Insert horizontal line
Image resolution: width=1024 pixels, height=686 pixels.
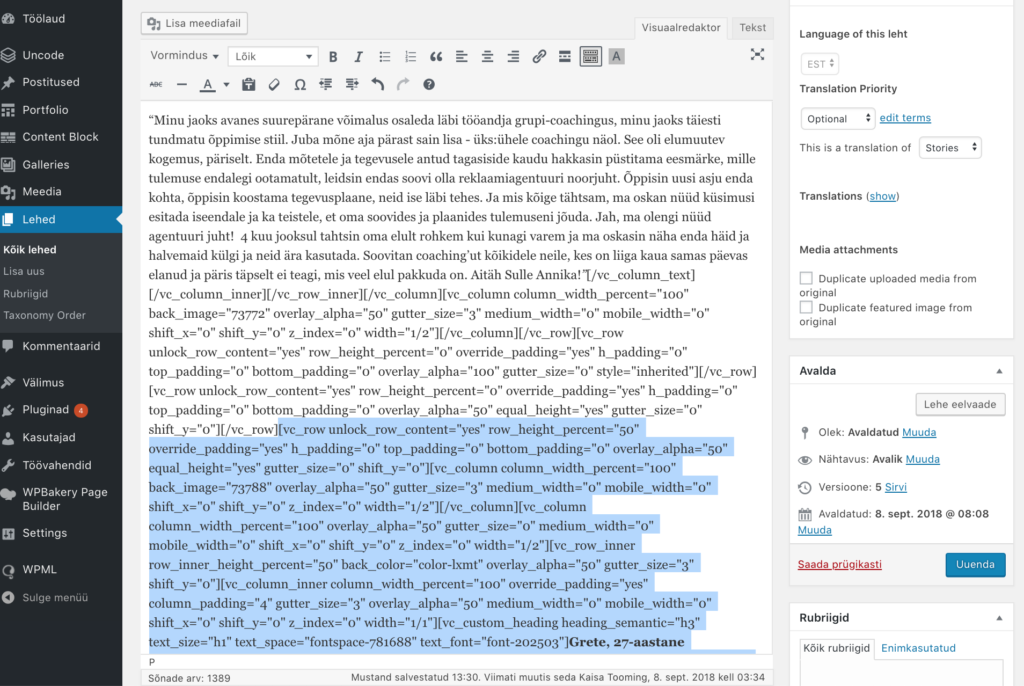182,84
